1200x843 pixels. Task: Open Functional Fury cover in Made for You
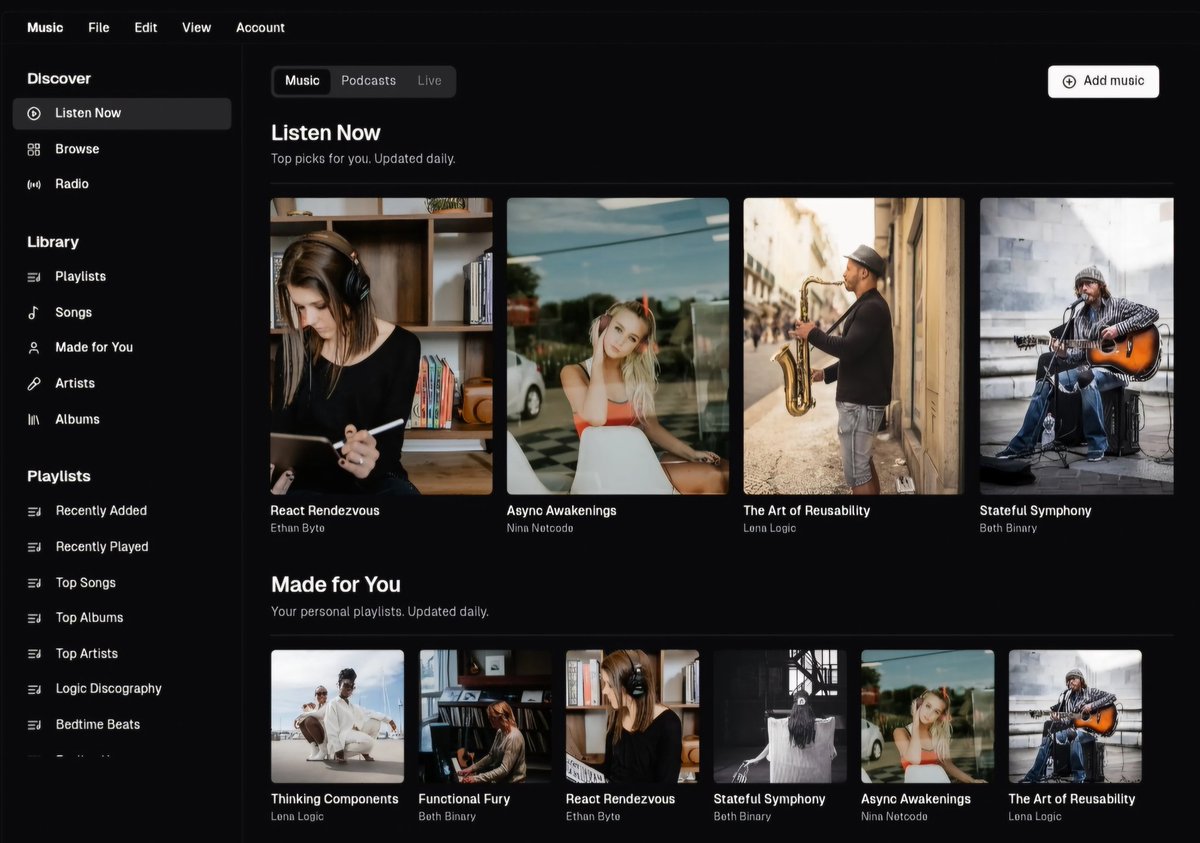coord(485,716)
